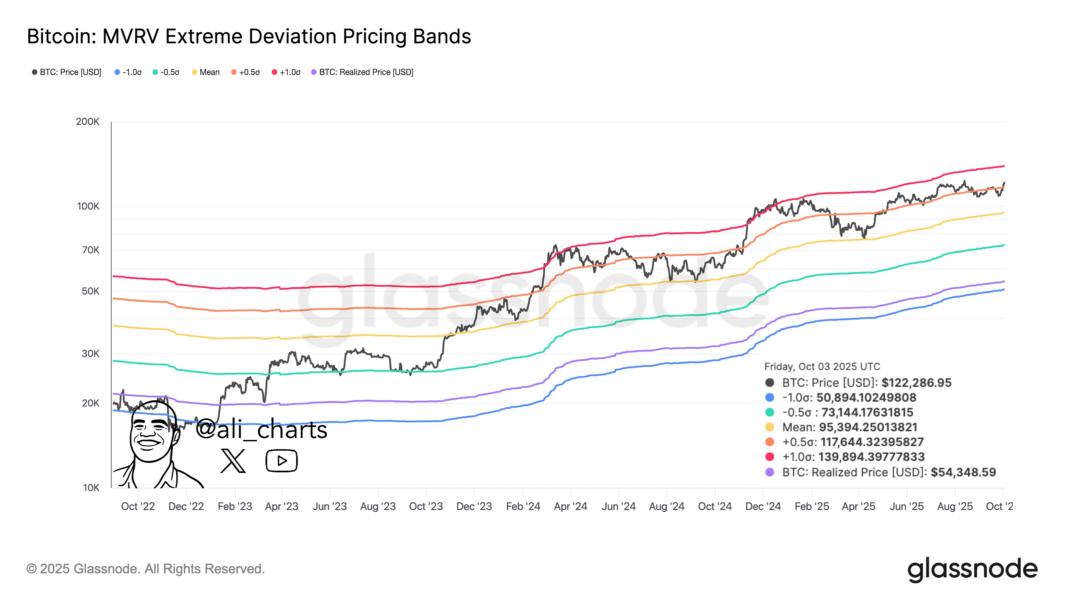Click the black price dot in tooltip

point(769,382)
